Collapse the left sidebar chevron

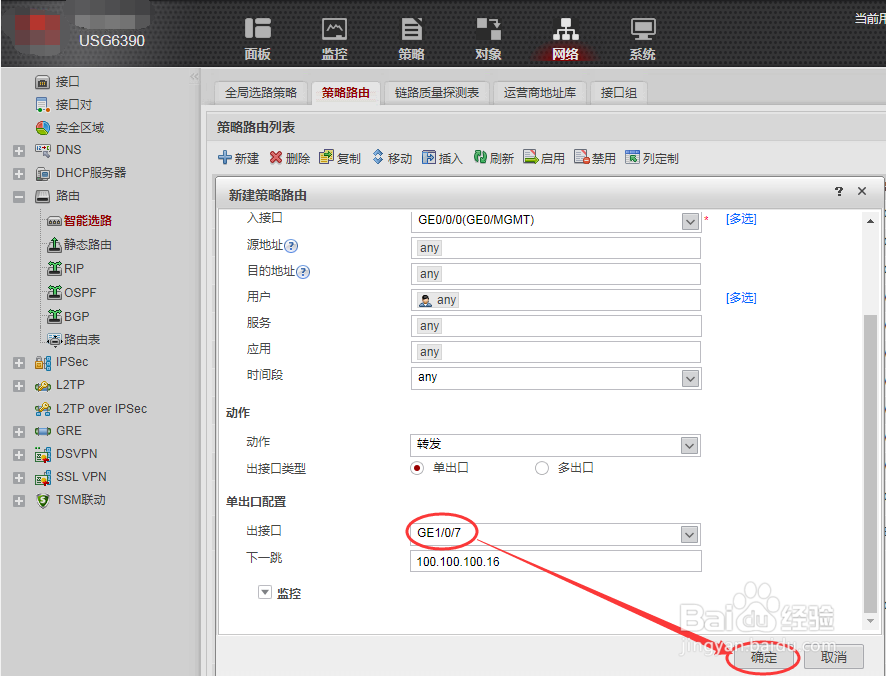point(194,76)
